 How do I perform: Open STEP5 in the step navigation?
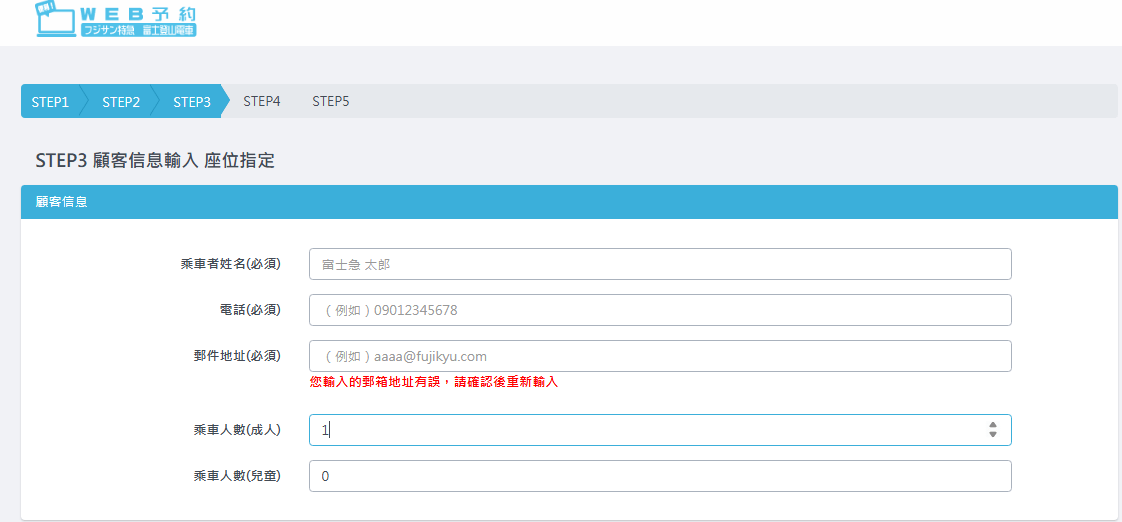(x=331, y=101)
